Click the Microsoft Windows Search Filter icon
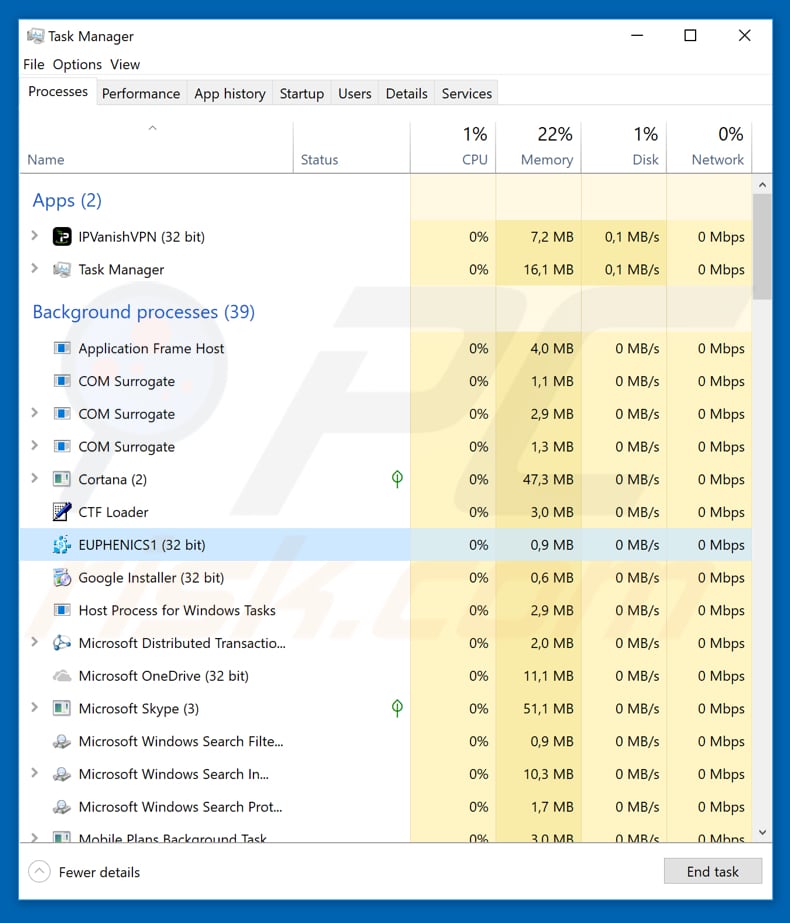Screen dimensions: 790x923 point(62,741)
